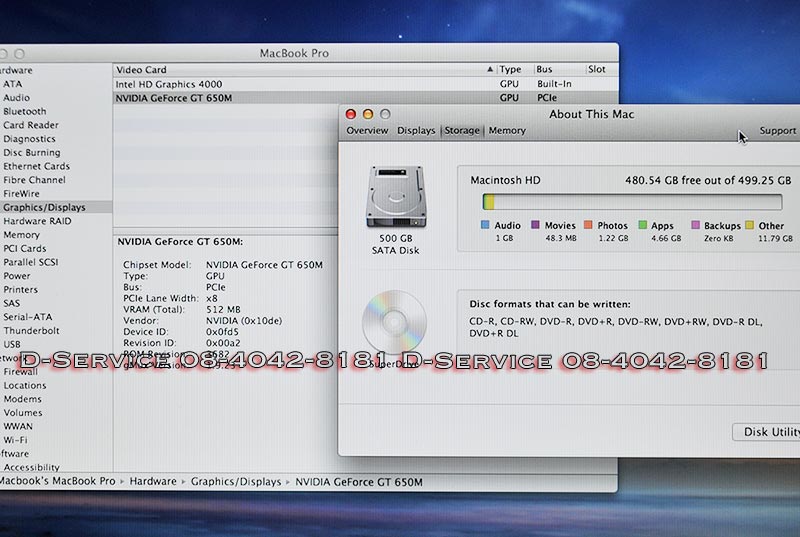Select Fibre Channel in the sidebar

click(34, 180)
